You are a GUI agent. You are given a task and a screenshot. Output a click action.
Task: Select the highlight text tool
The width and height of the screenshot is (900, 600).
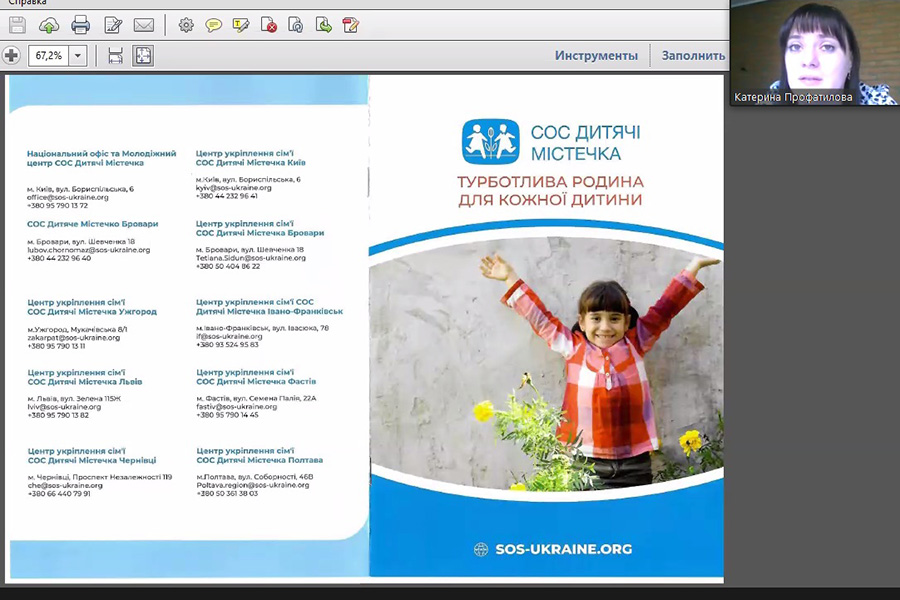[x=241, y=25]
